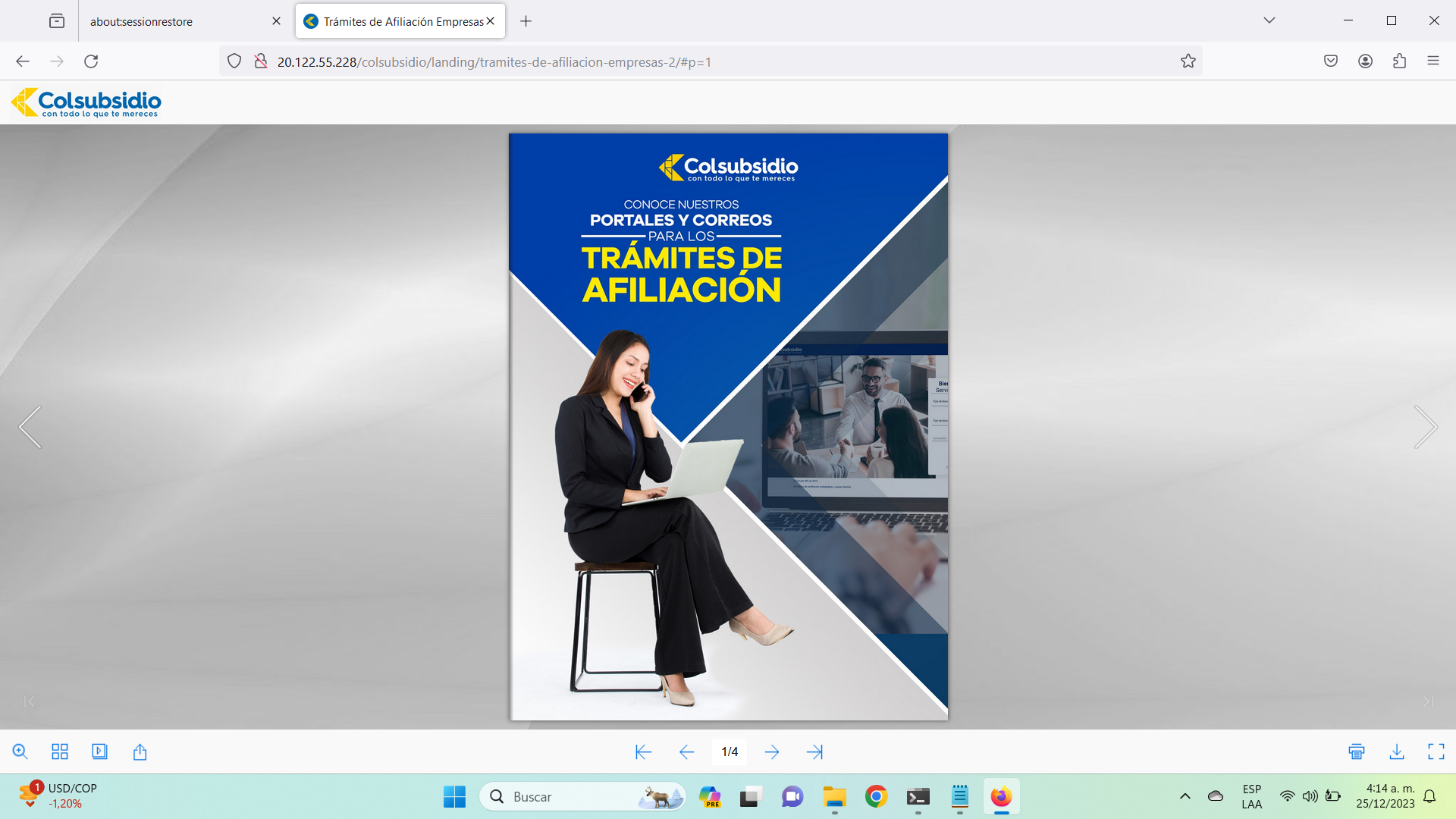The width and height of the screenshot is (1456, 819).
Task: Bookmark this page with the star icon
Action: (x=1188, y=61)
